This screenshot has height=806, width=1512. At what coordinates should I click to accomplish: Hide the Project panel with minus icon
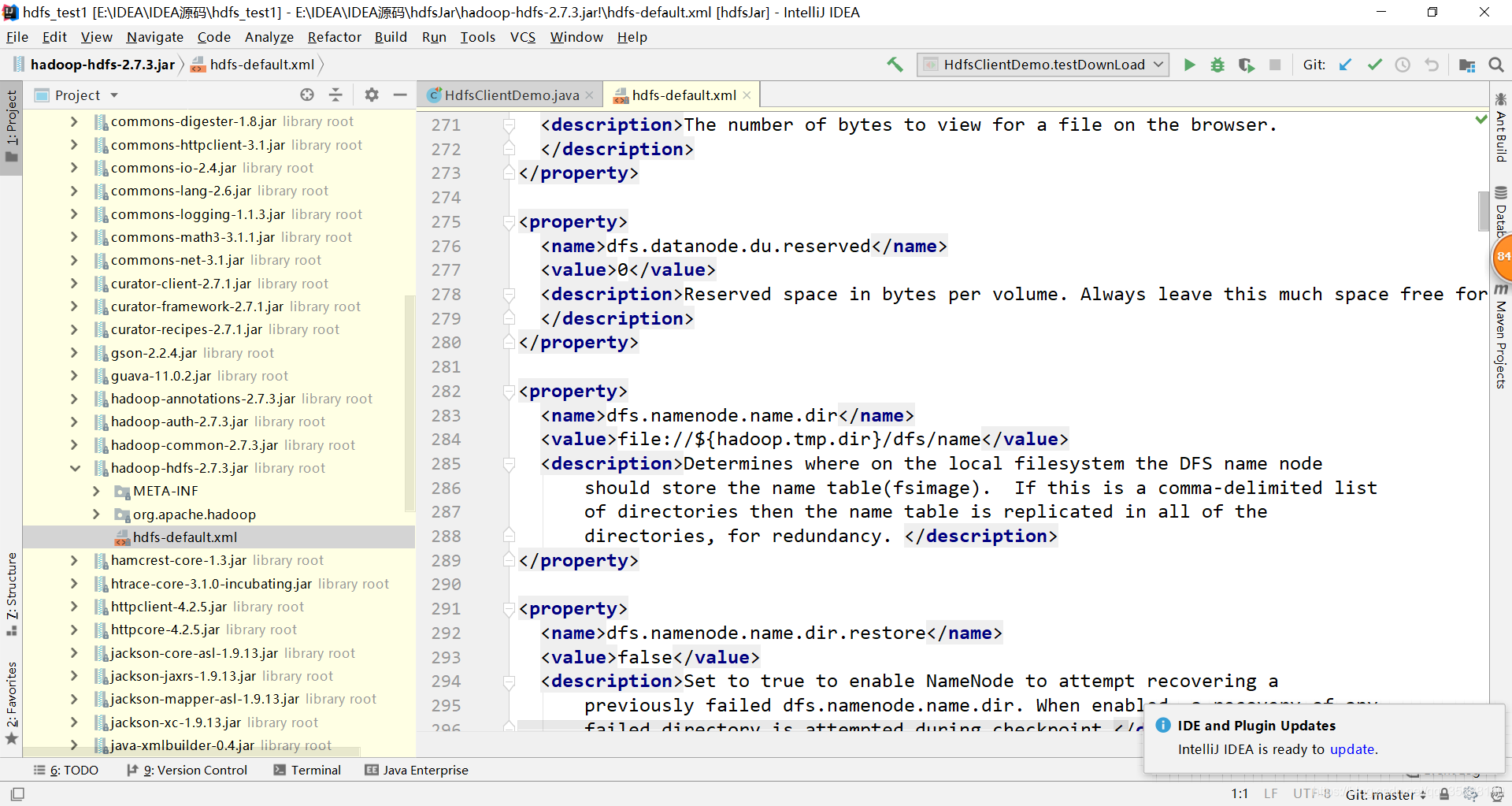click(x=400, y=95)
